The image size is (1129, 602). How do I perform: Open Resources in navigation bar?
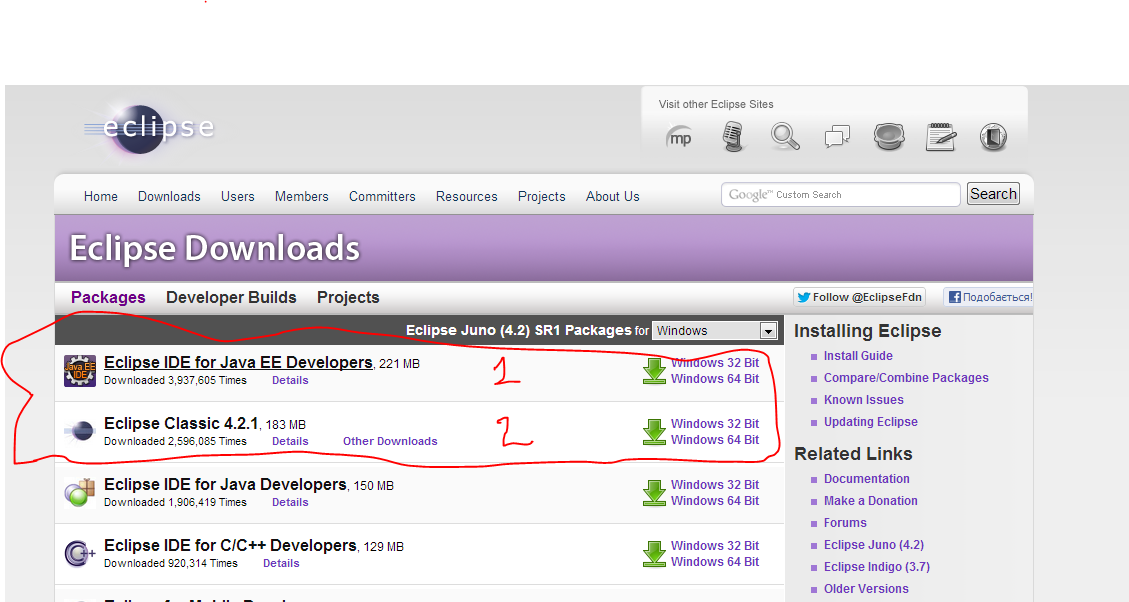coord(467,197)
